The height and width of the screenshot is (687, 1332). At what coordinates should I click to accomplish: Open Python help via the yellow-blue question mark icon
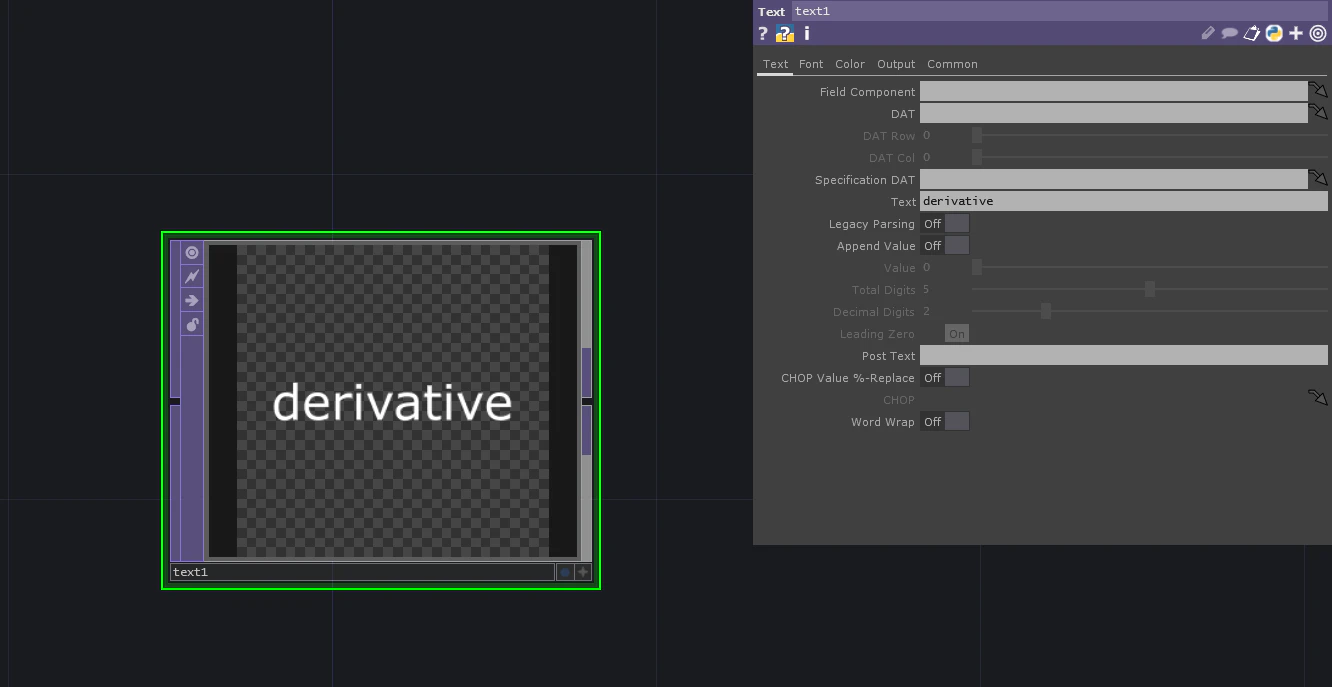pos(785,34)
